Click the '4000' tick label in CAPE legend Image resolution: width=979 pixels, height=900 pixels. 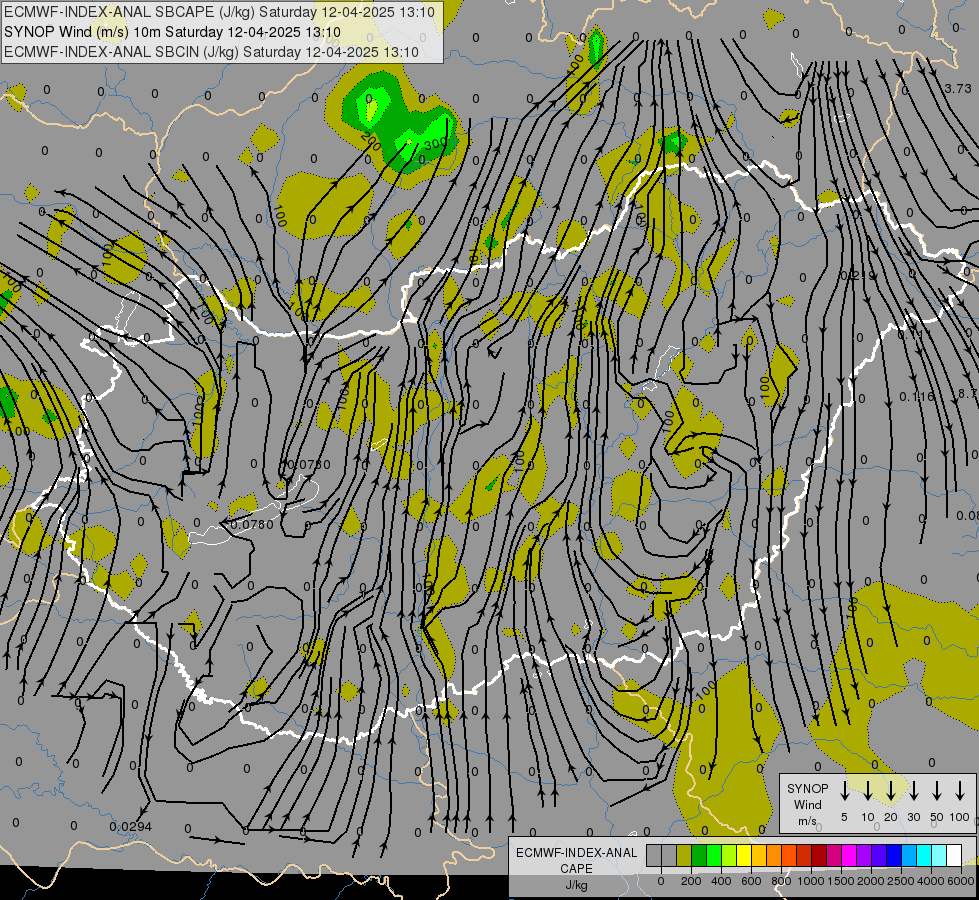pos(931,881)
